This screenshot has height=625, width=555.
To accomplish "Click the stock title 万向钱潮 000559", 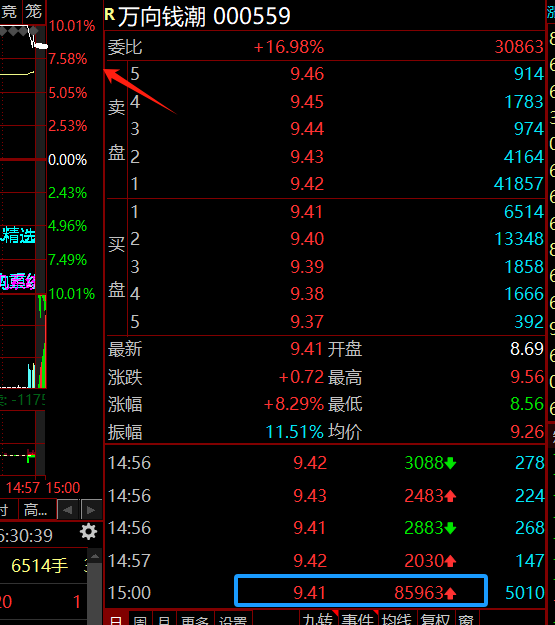I will [x=204, y=16].
